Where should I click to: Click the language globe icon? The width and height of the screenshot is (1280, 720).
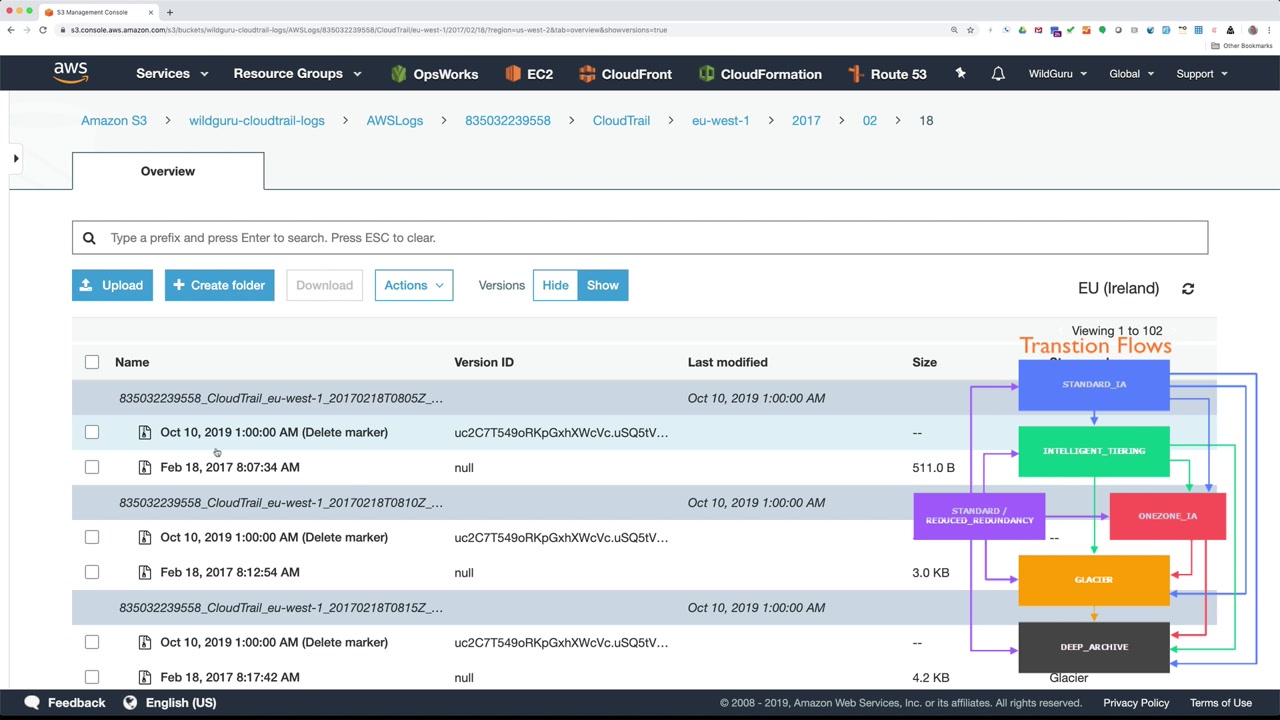[130, 702]
